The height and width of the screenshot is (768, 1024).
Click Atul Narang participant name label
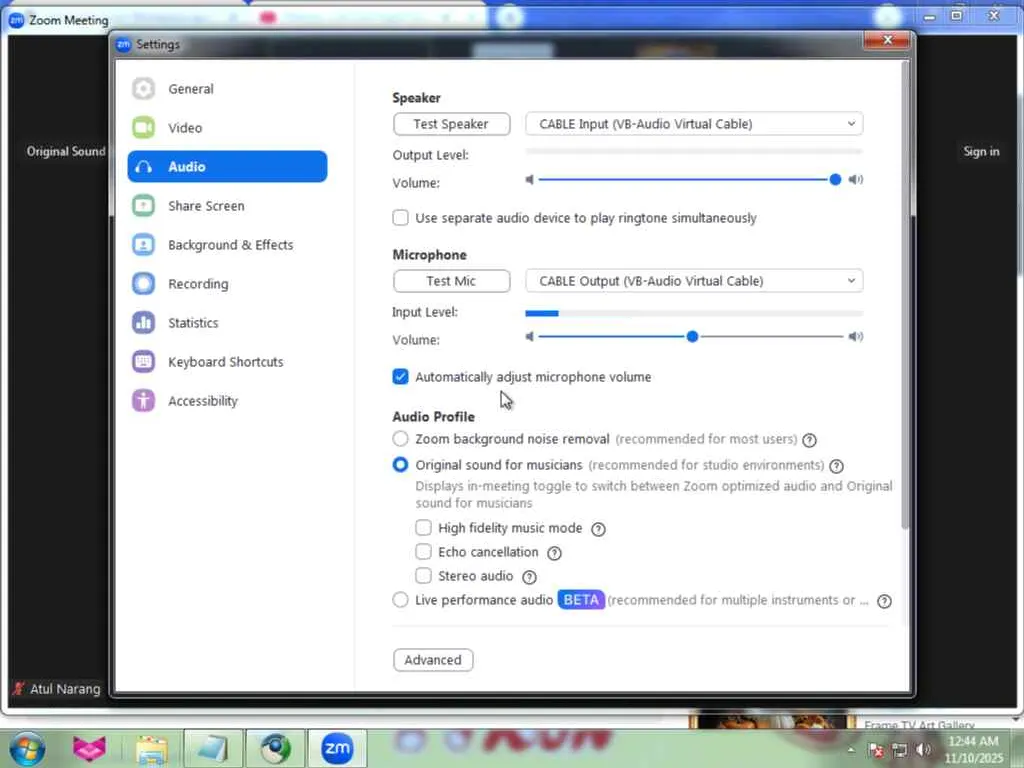point(65,689)
